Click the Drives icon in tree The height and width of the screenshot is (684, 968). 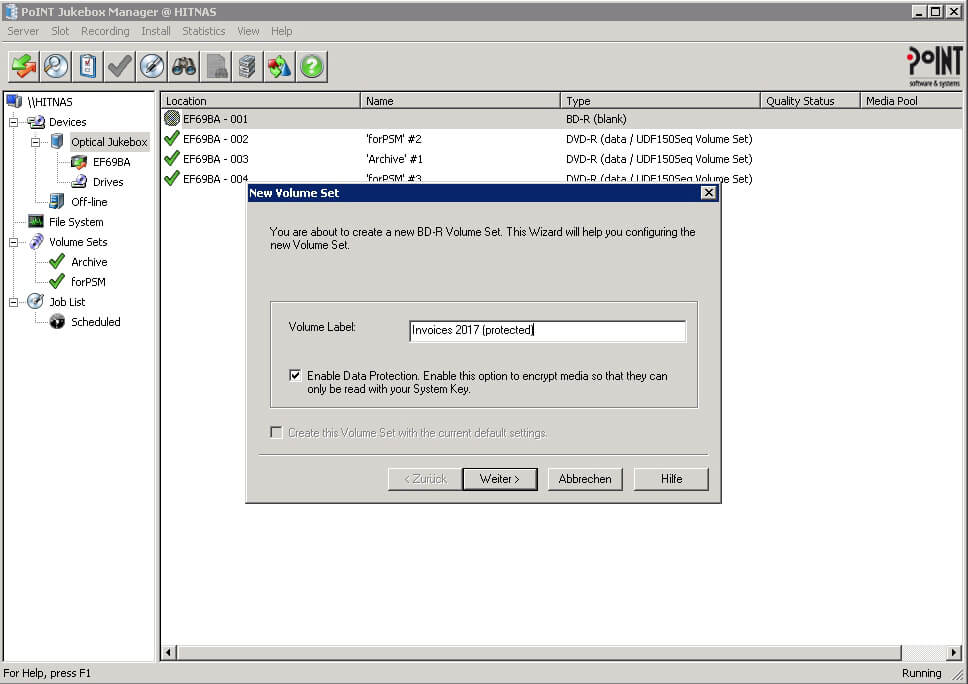[x=79, y=181]
